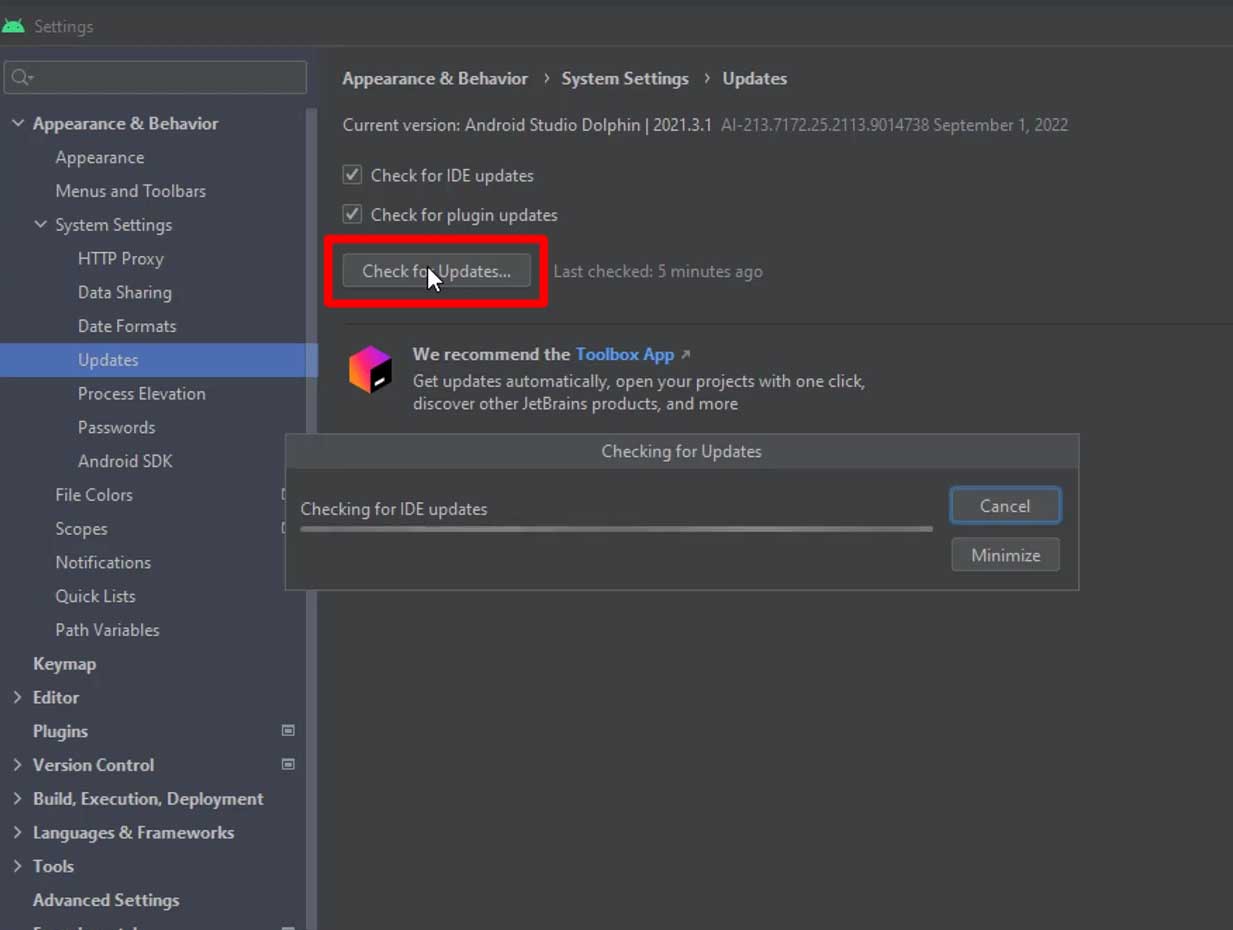Click Appearance & Behavior in the breadcrumb
This screenshot has width=1233, height=930.
[435, 78]
